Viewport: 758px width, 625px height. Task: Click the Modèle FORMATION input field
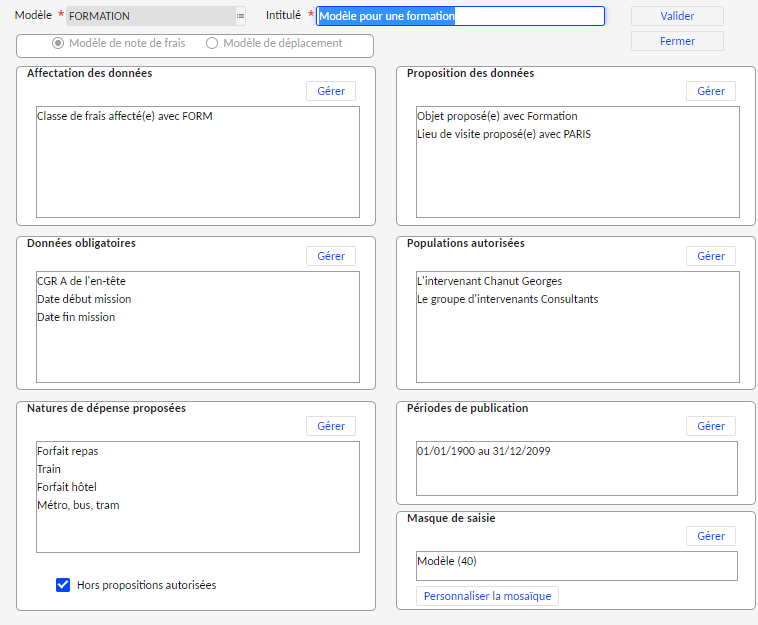(150, 16)
